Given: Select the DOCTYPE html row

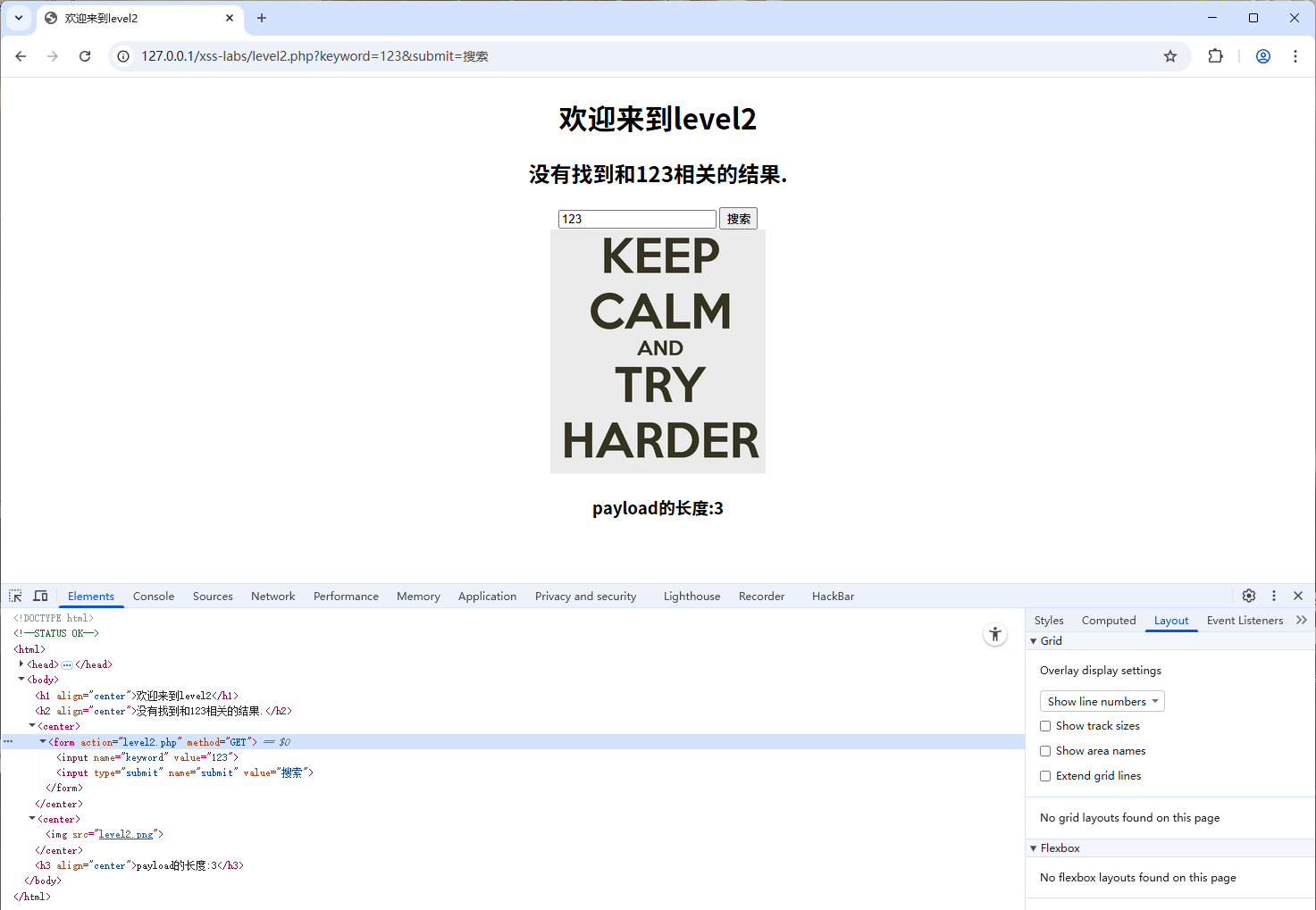Looking at the screenshot, I should 512,618.
